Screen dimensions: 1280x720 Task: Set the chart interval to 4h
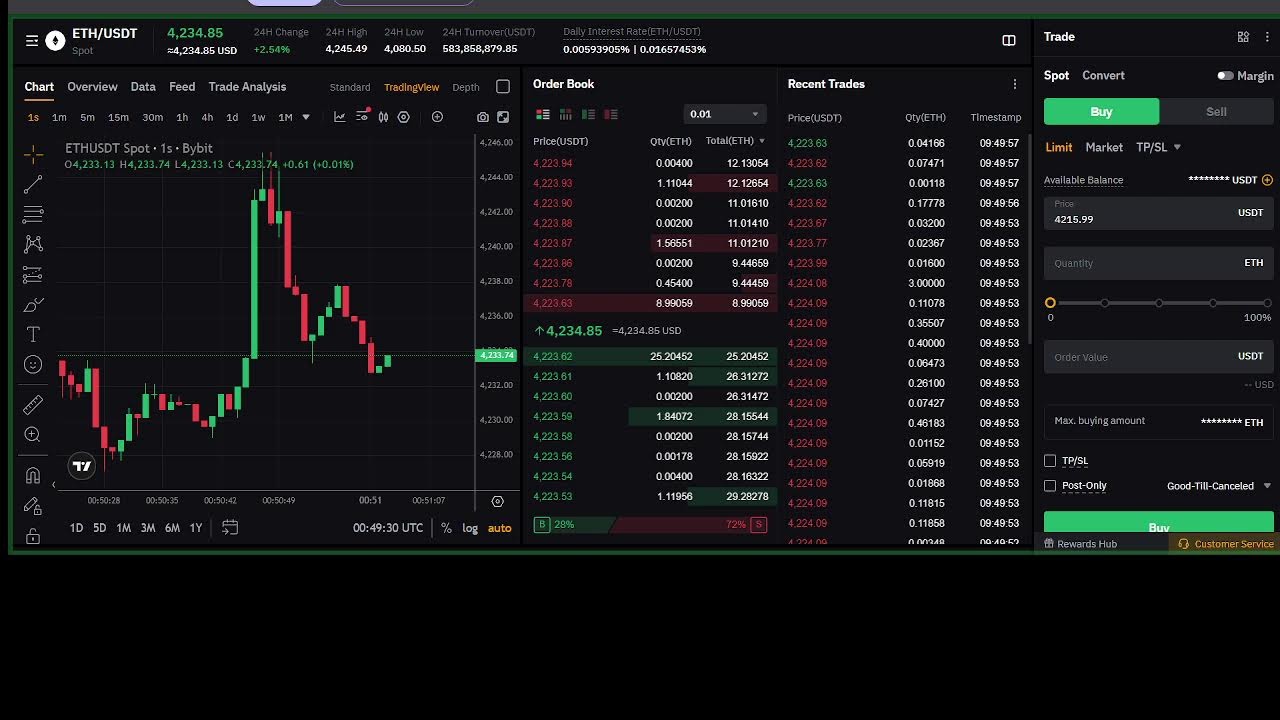point(207,118)
